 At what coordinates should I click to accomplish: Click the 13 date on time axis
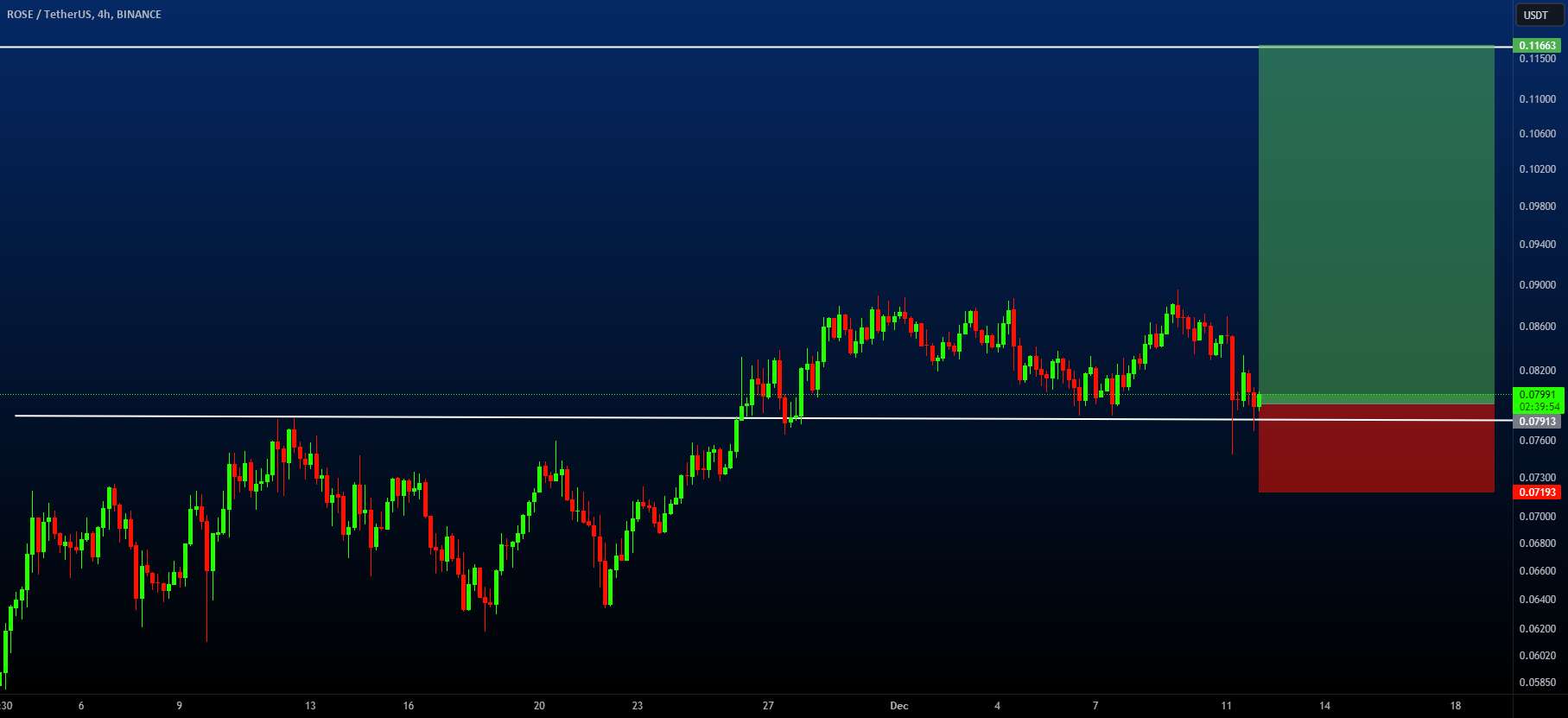pyautogui.click(x=310, y=706)
